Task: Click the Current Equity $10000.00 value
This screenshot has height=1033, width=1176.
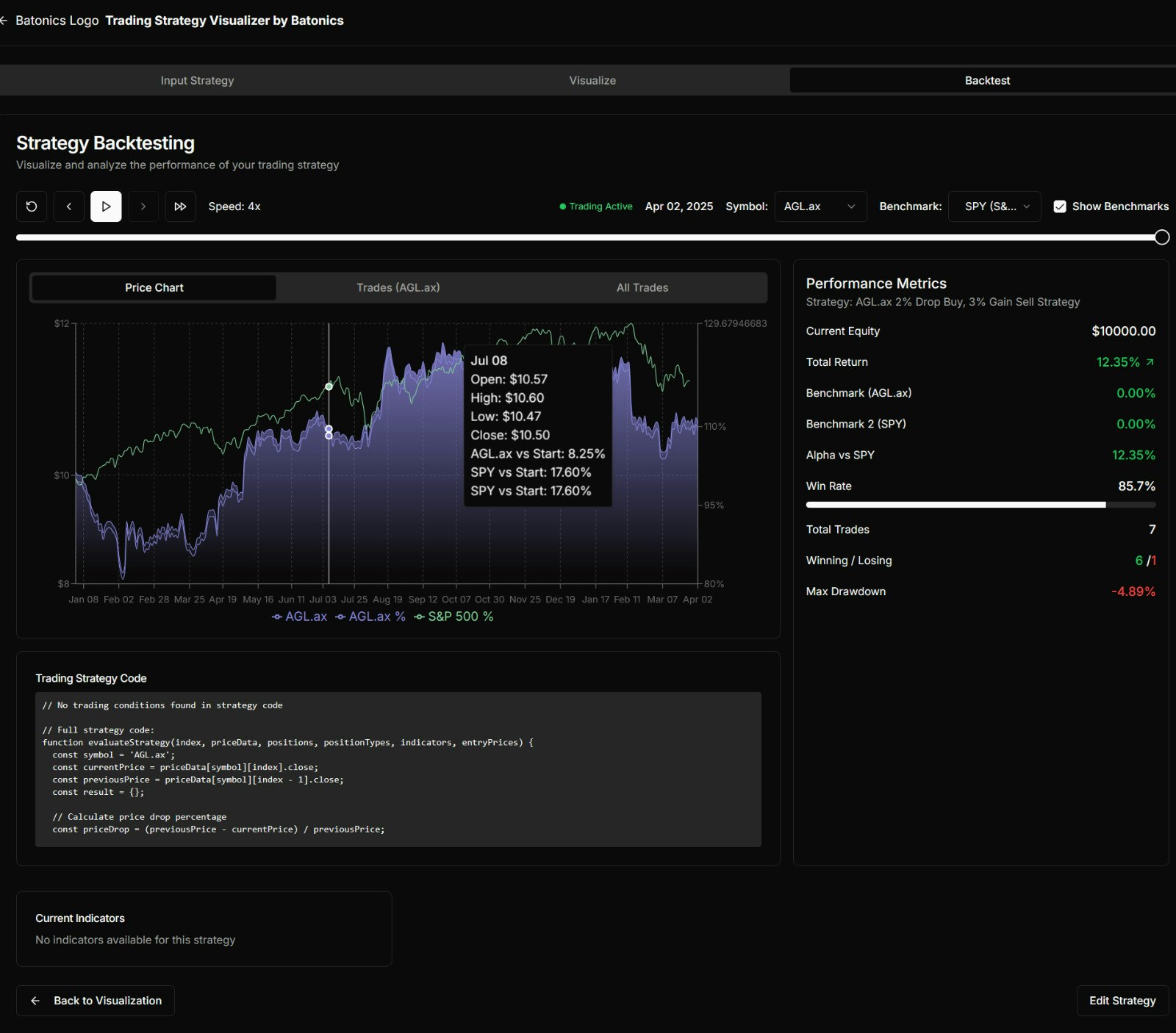Action: [x=1123, y=331]
